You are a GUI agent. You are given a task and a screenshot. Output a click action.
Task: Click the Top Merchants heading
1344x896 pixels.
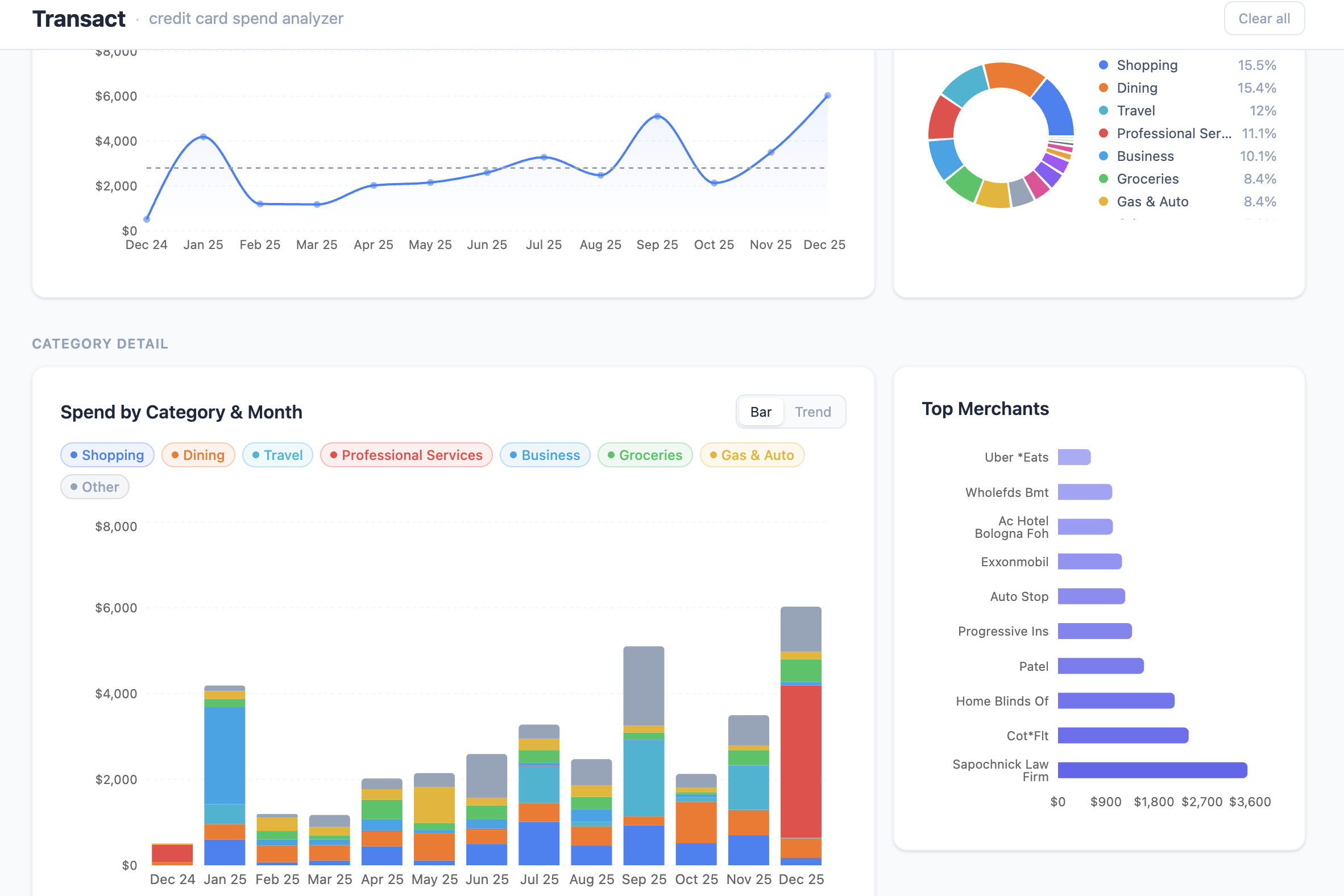tap(985, 409)
